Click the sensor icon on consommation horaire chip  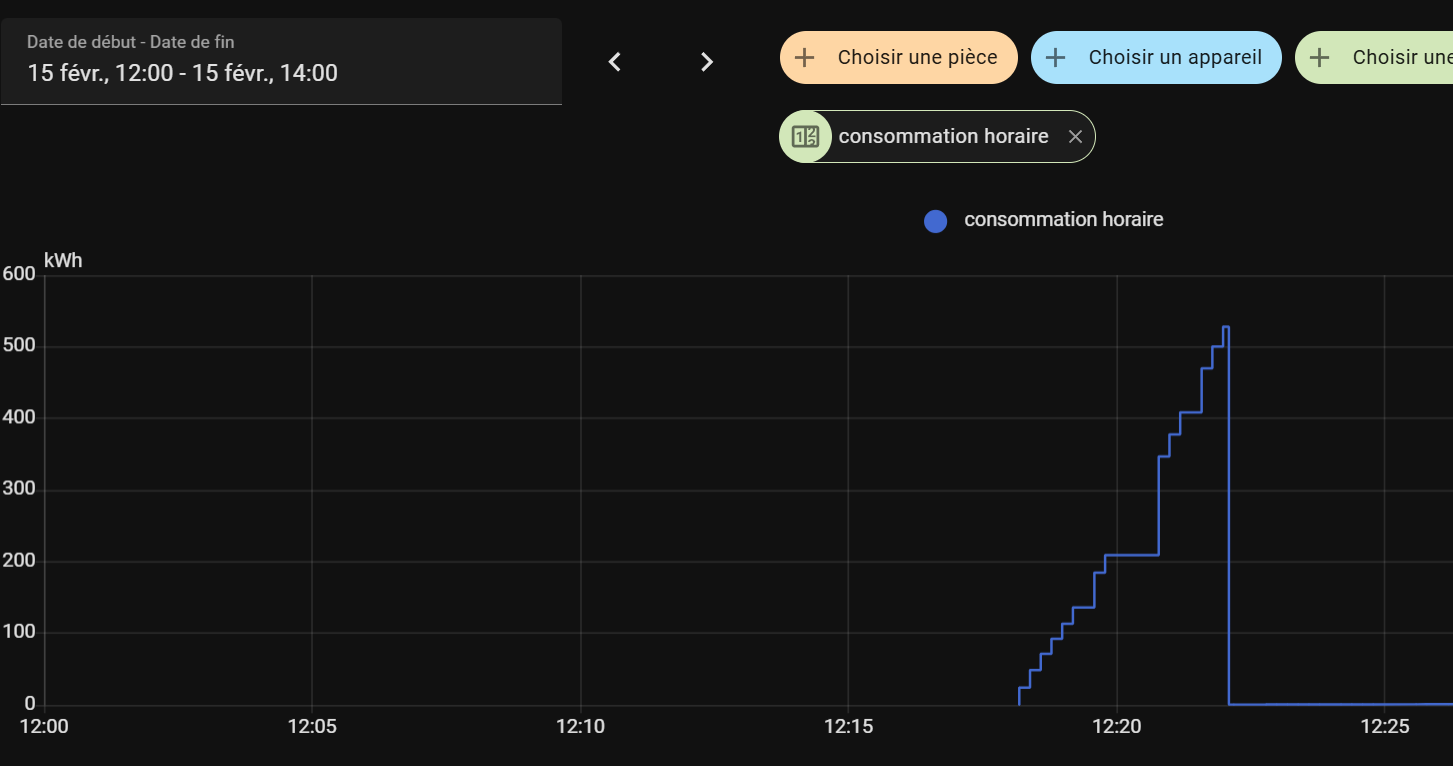(x=805, y=137)
